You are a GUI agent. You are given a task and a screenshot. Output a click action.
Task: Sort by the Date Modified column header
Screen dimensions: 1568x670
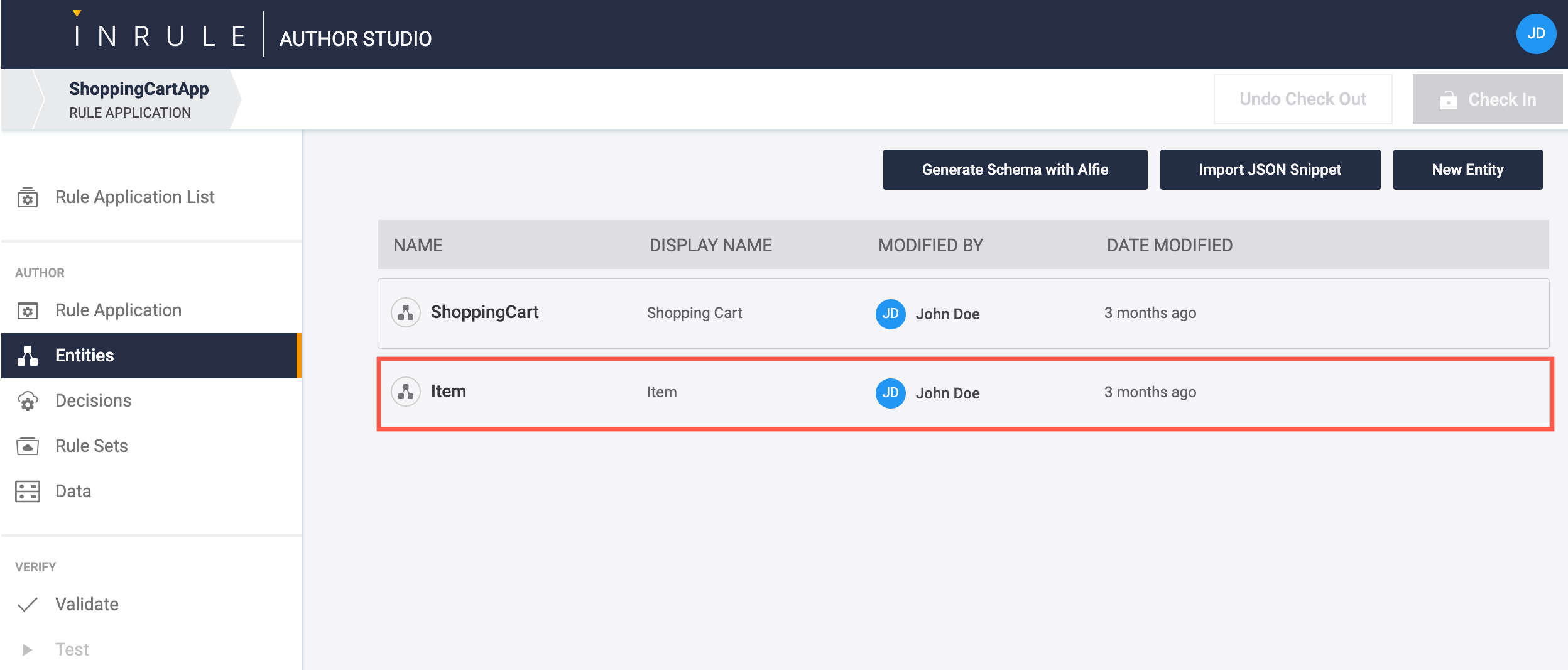point(1169,245)
